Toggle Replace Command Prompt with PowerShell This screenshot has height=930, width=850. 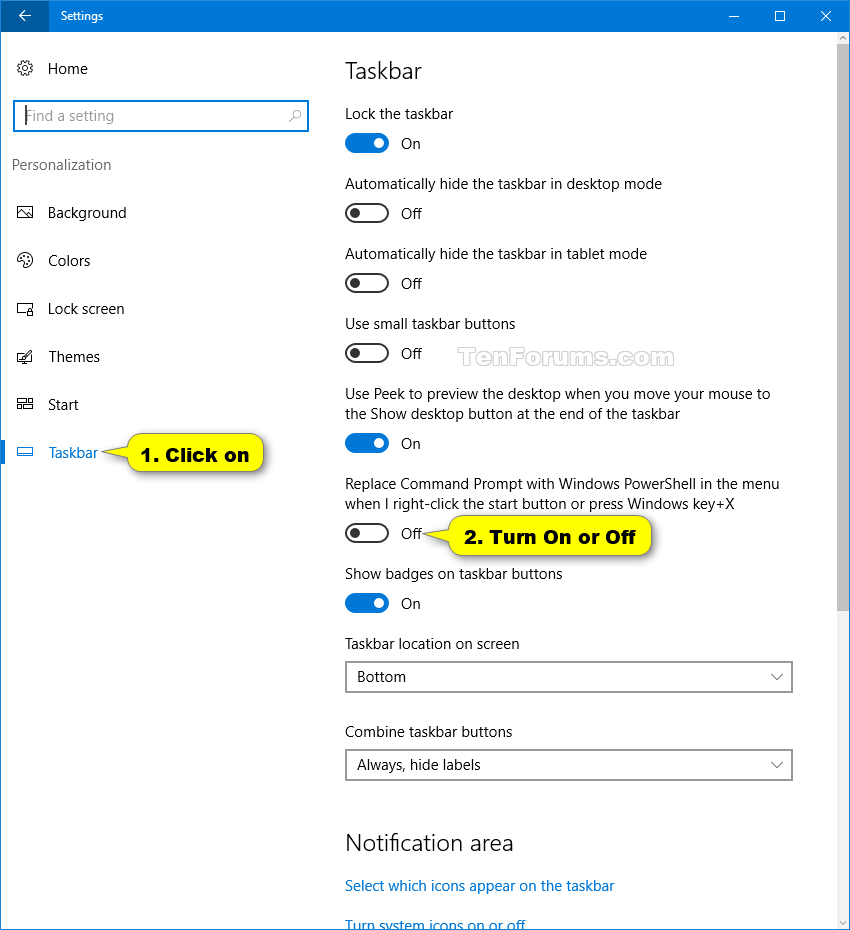367,533
